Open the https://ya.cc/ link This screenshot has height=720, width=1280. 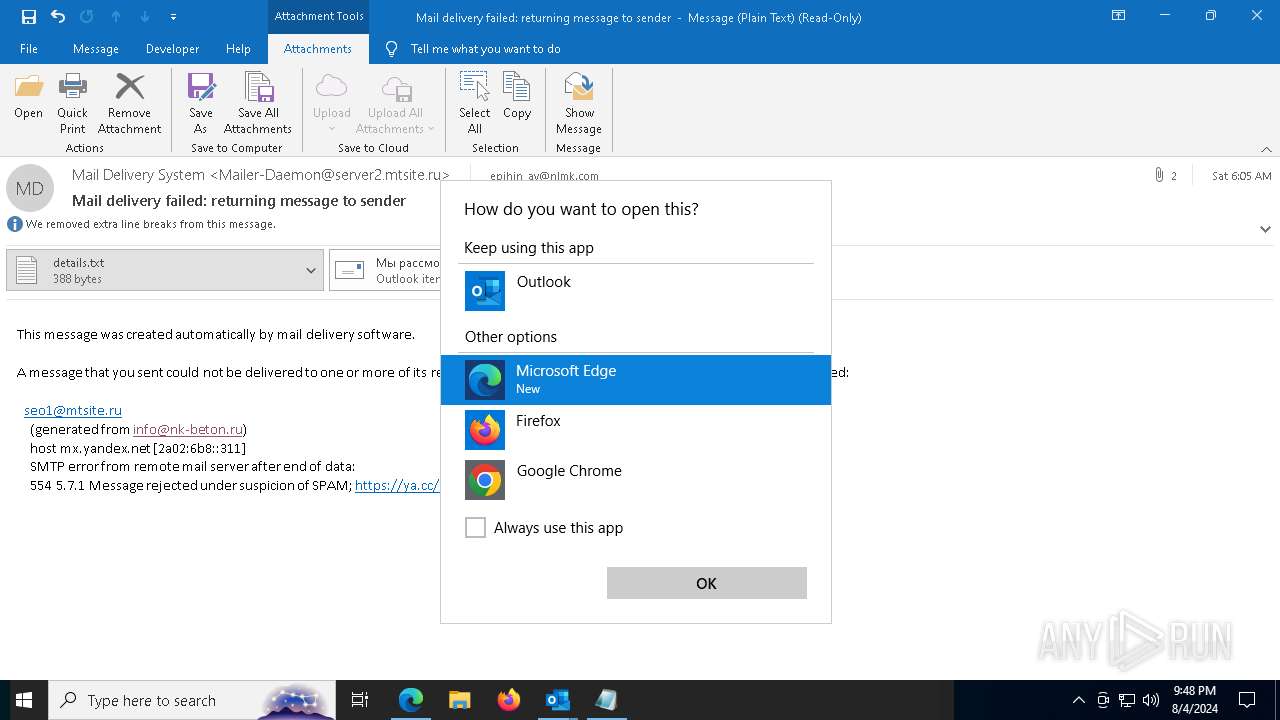point(397,485)
